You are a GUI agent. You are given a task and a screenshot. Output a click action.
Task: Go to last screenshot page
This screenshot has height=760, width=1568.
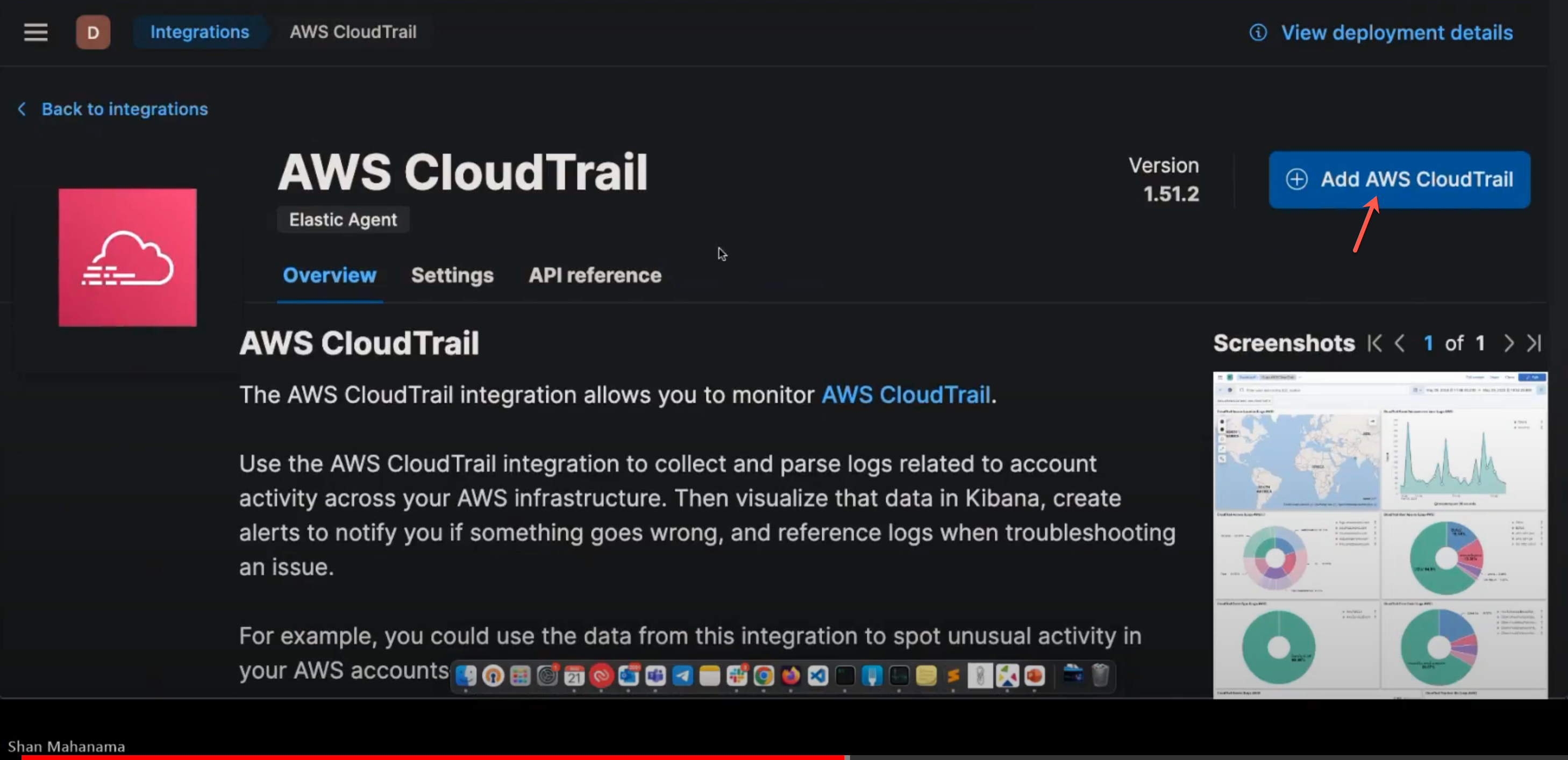pos(1534,343)
